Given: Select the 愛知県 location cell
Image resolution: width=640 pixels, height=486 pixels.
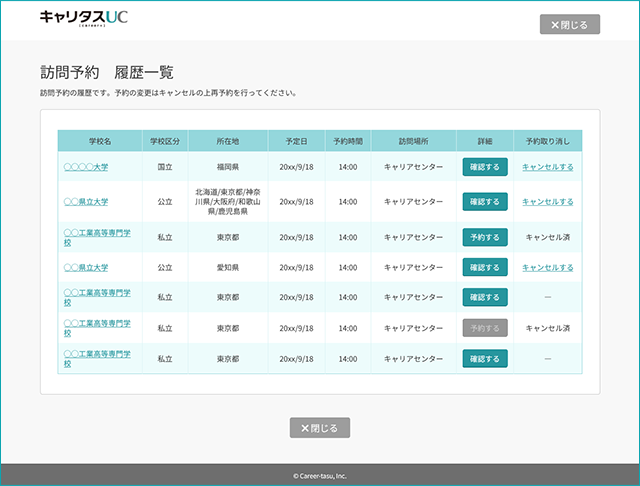Looking at the screenshot, I should point(228,268).
